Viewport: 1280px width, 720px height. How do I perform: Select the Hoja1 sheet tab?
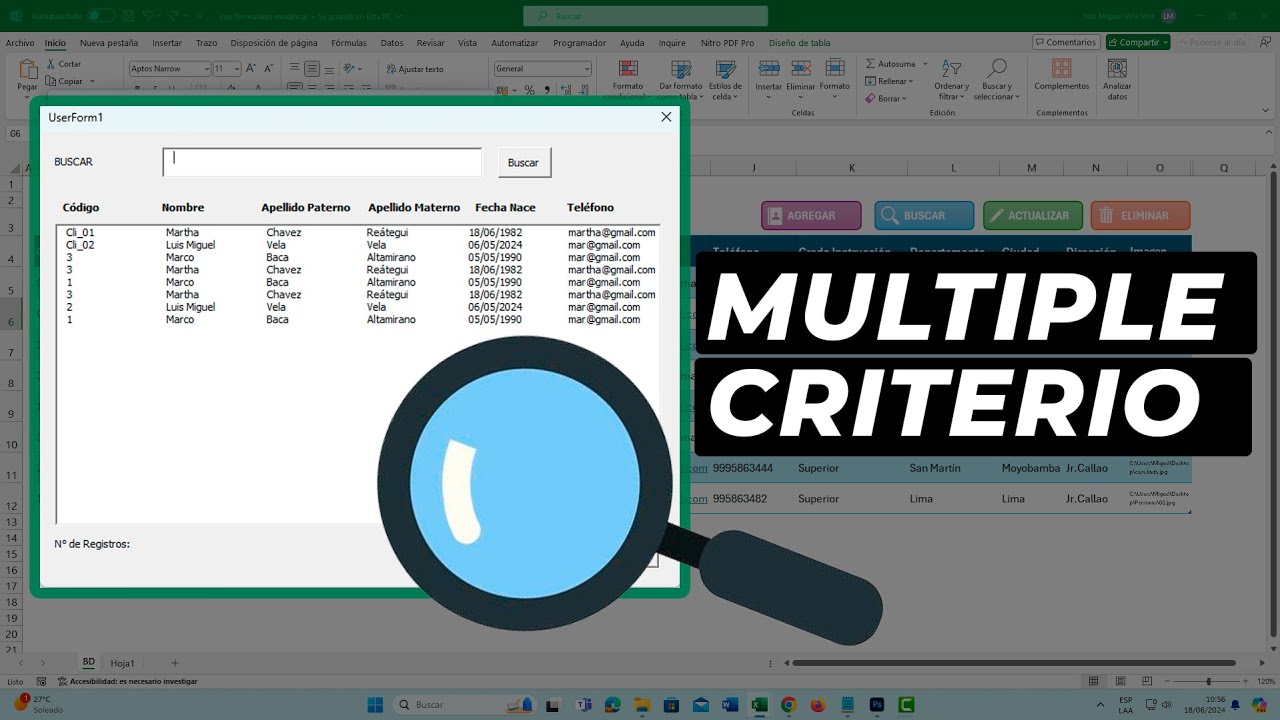[122, 663]
